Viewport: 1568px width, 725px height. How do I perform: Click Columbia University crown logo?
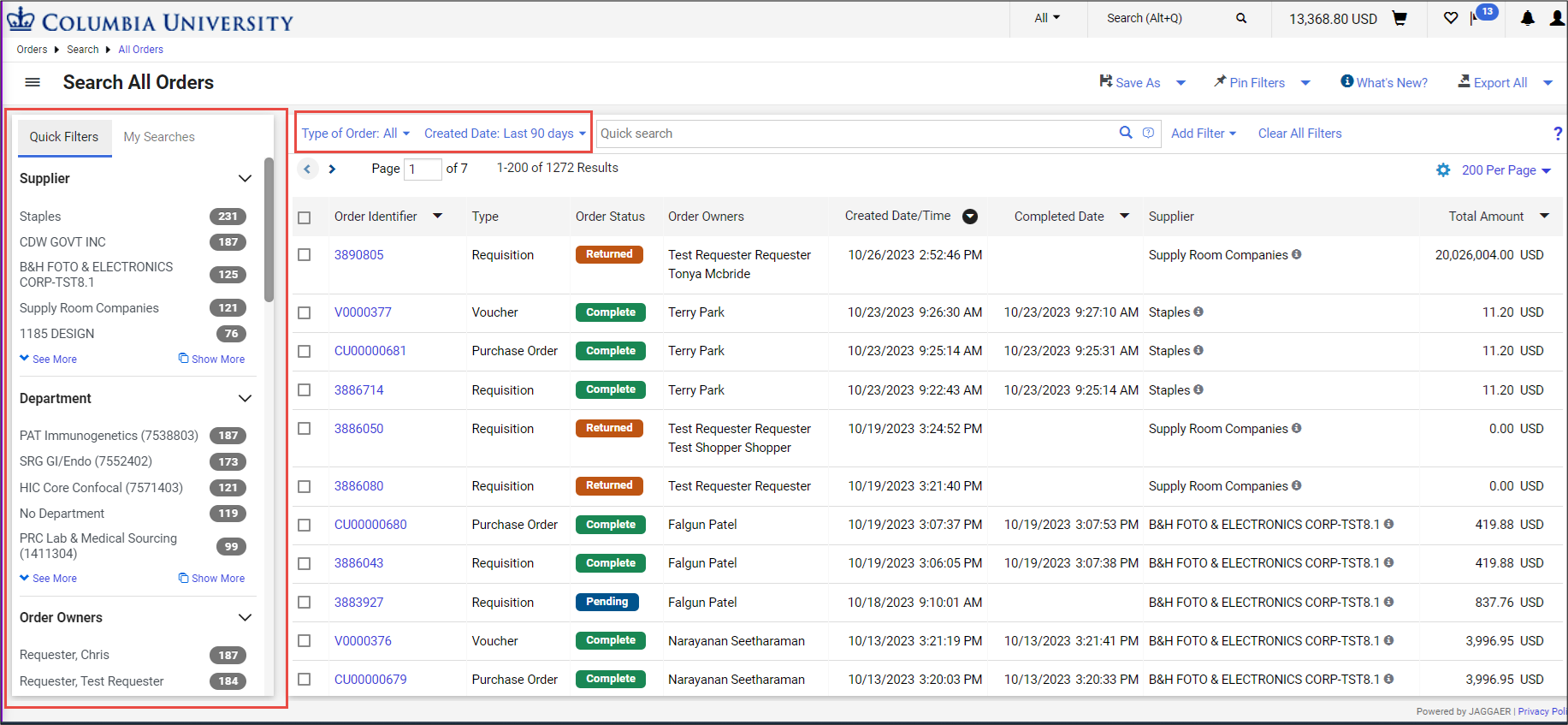21,19
